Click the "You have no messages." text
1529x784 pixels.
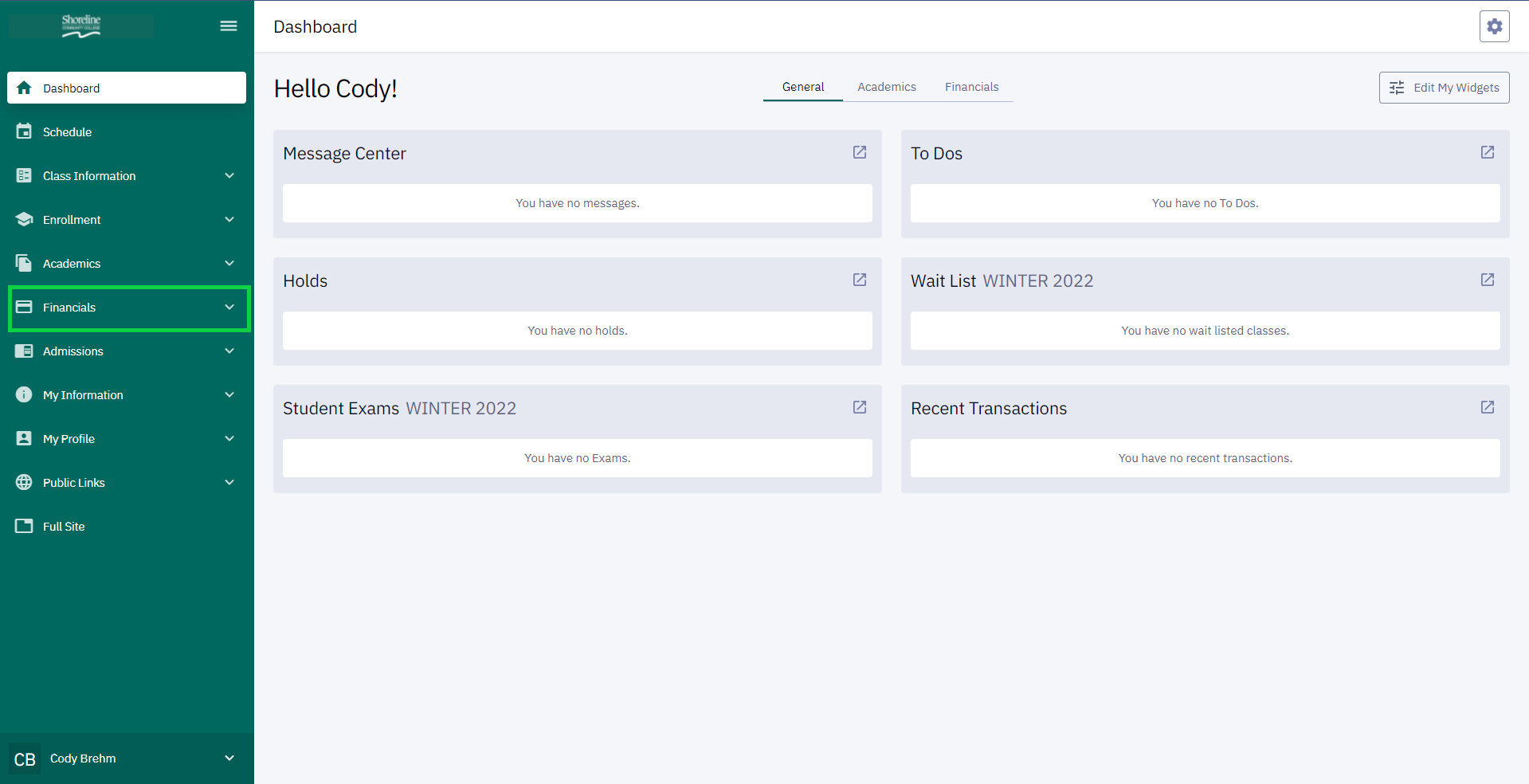tap(578, 203)
